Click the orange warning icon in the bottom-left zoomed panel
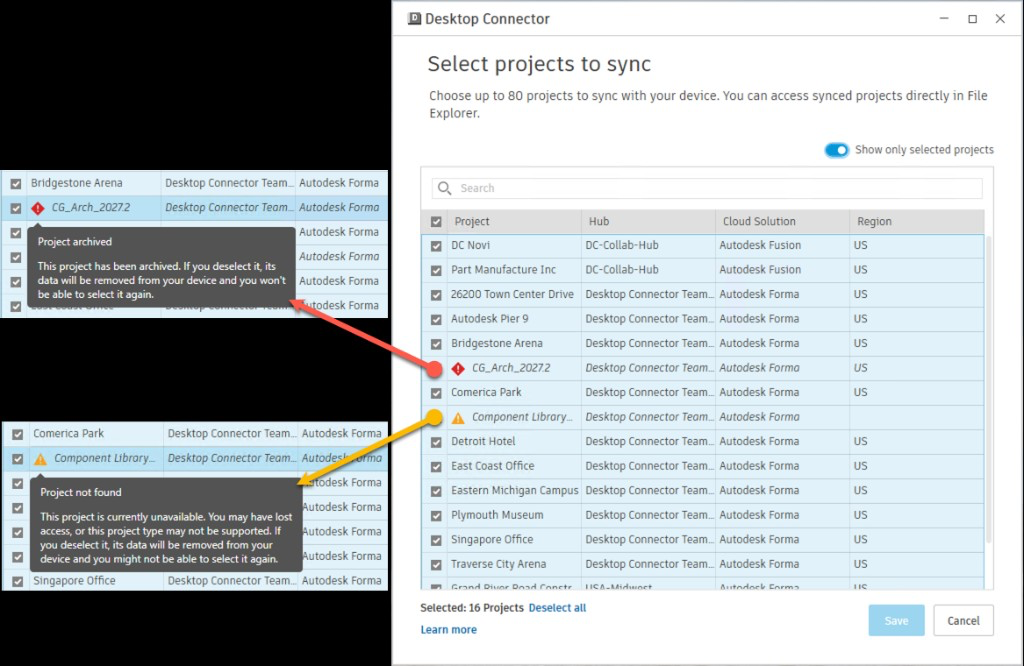 40,459
